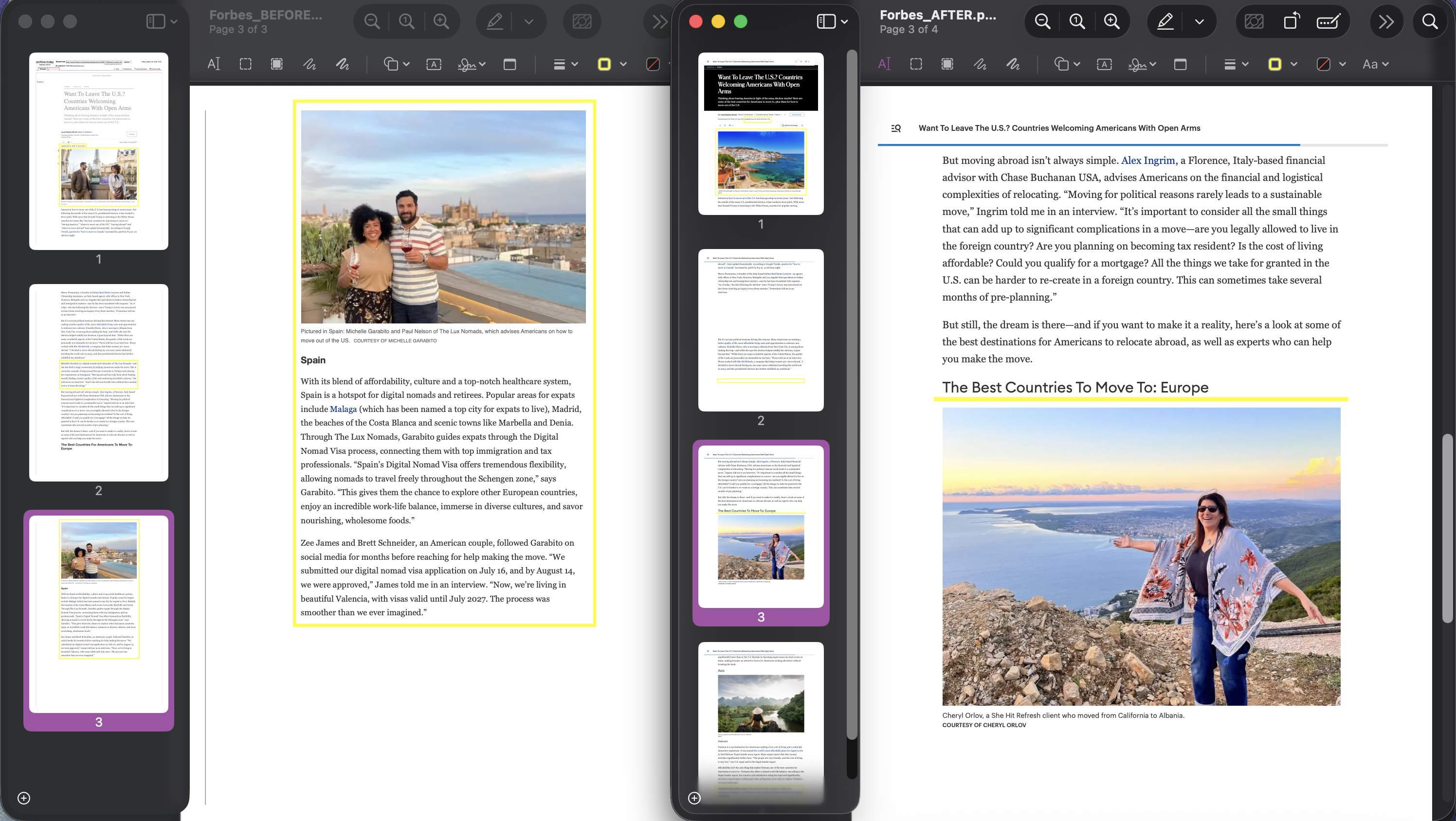The height and width of the screenshot is (821, 1456).
Task: Open search in Forbes_AFTER window
Action: pyautogui.click(x=1430, y=21)
